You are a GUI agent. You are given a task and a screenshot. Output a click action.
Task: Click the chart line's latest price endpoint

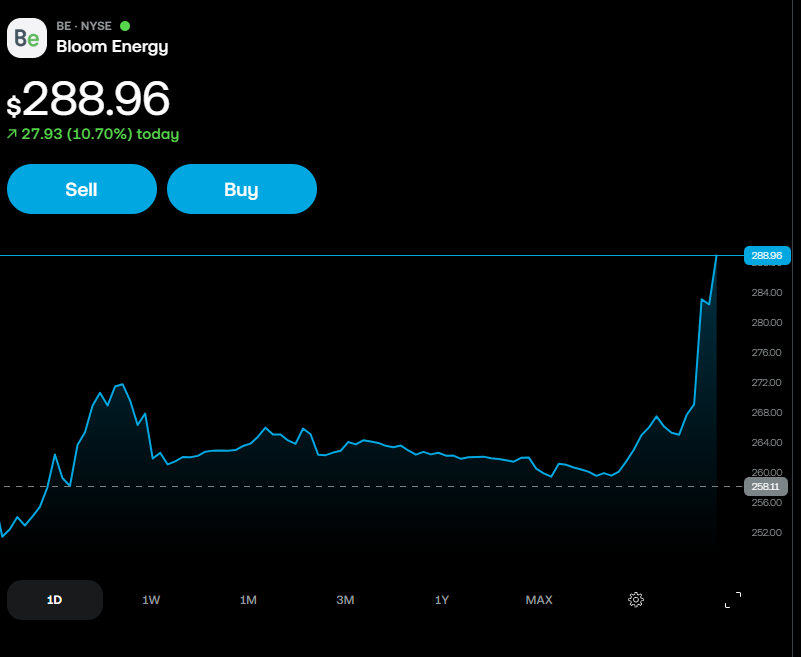[x=716, y=255]
